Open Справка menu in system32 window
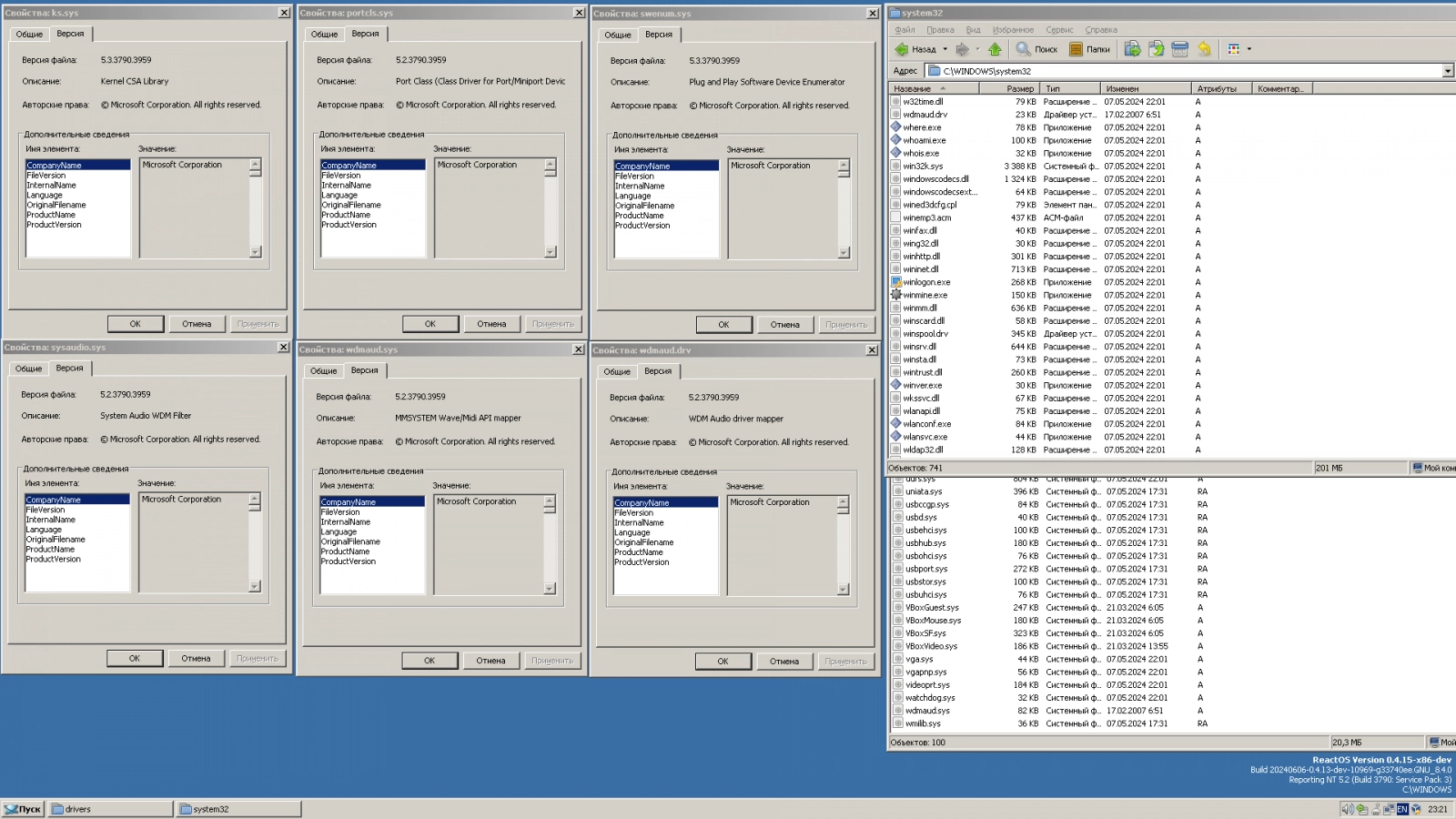 coord(1101,30)
